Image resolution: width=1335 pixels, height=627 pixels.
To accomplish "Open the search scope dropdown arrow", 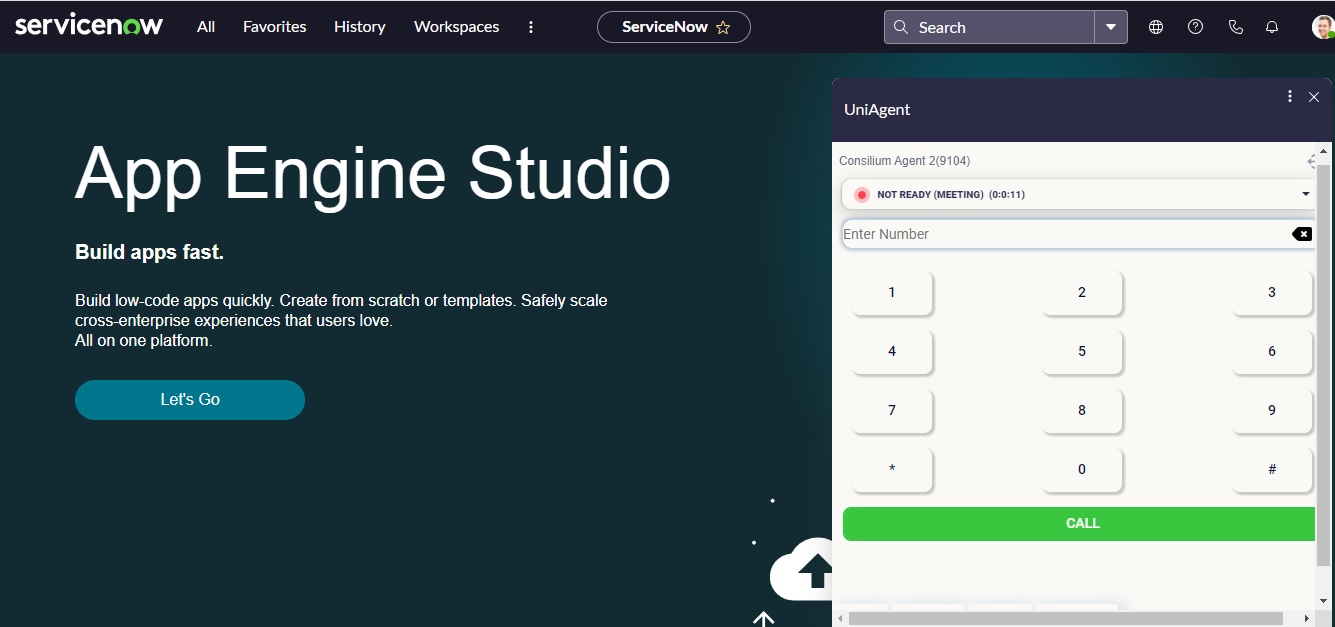I will (1111, 27).
